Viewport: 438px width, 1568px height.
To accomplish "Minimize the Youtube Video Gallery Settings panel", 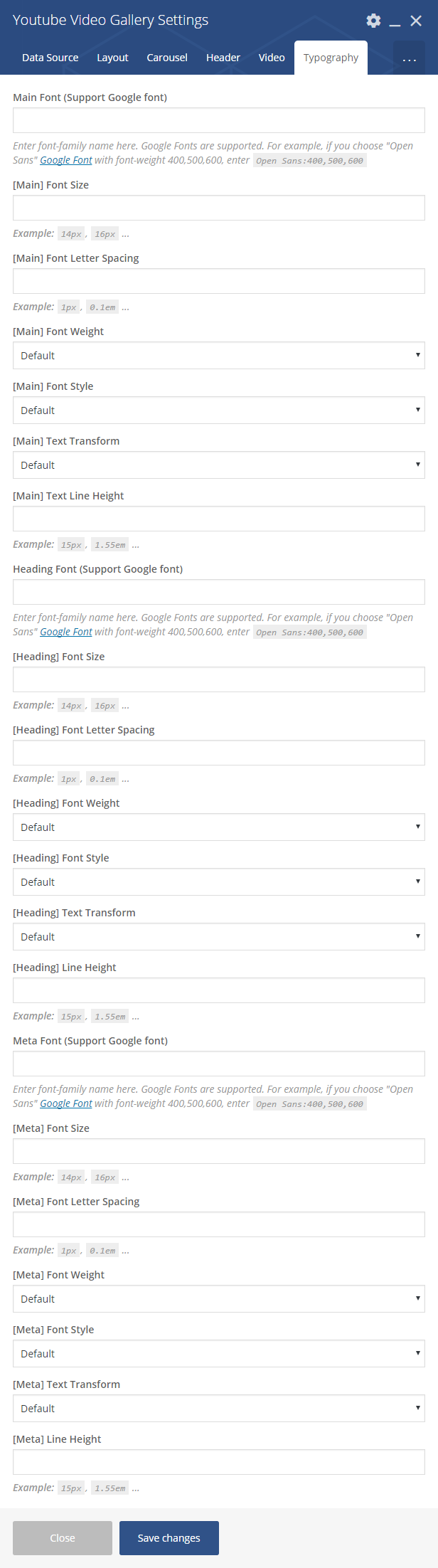I will pos(395,21).
